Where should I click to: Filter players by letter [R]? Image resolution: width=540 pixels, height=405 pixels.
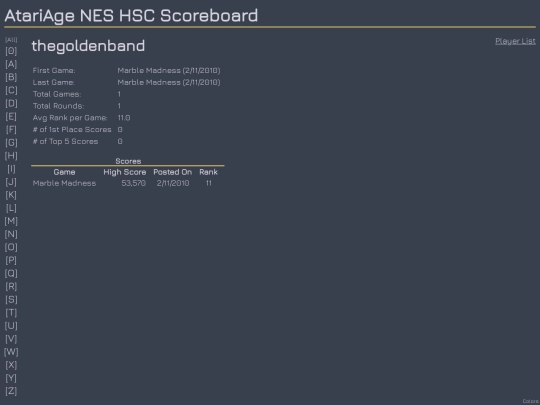(x=11, y=287)
